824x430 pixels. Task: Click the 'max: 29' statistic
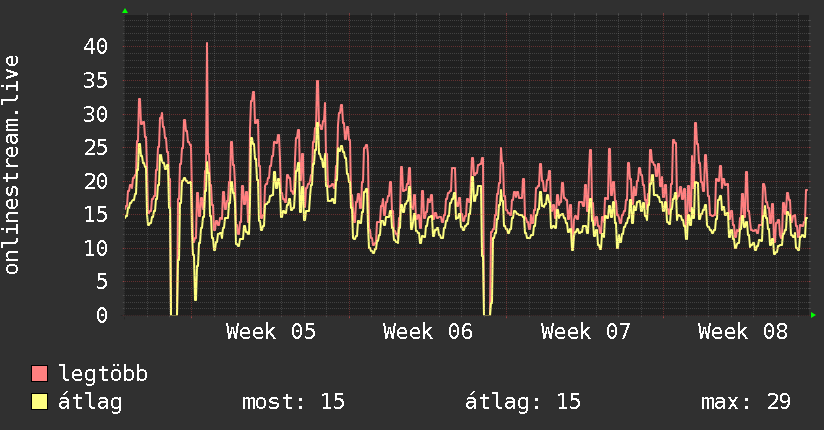(x=746, y=402)
